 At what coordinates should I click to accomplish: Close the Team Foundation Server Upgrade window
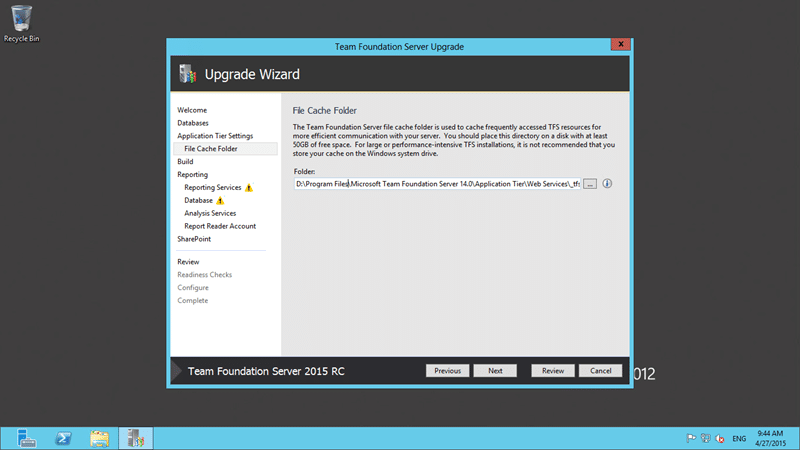click(621, 44)
